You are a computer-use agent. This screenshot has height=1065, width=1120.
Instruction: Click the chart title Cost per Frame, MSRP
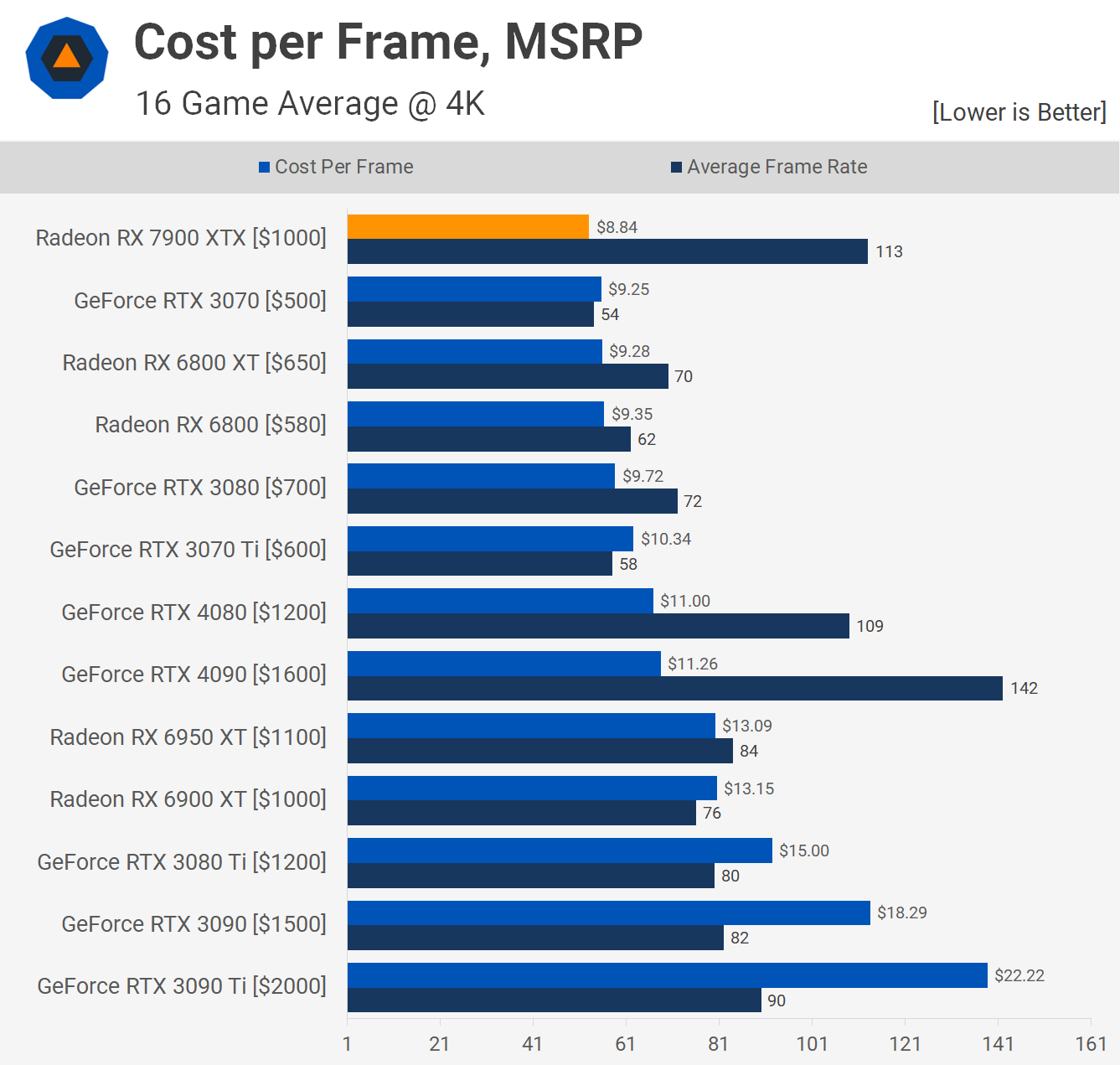(388, 42)
